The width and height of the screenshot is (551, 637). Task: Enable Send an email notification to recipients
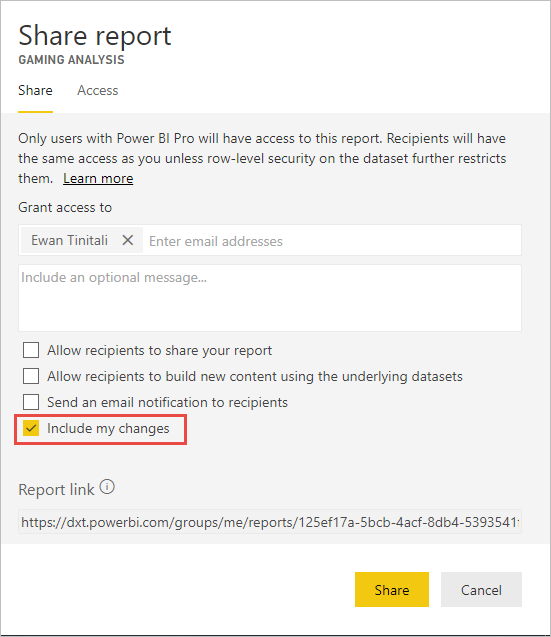click(31, 402)
